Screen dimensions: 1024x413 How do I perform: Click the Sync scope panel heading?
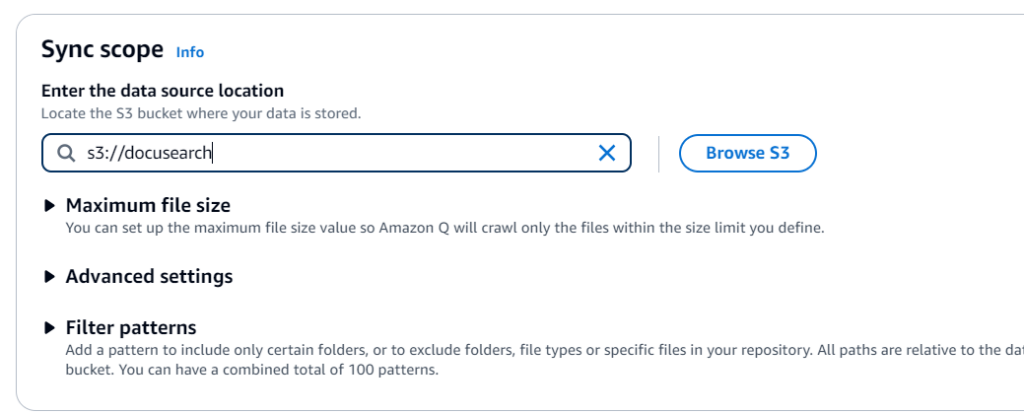click(x=103, y=50)
